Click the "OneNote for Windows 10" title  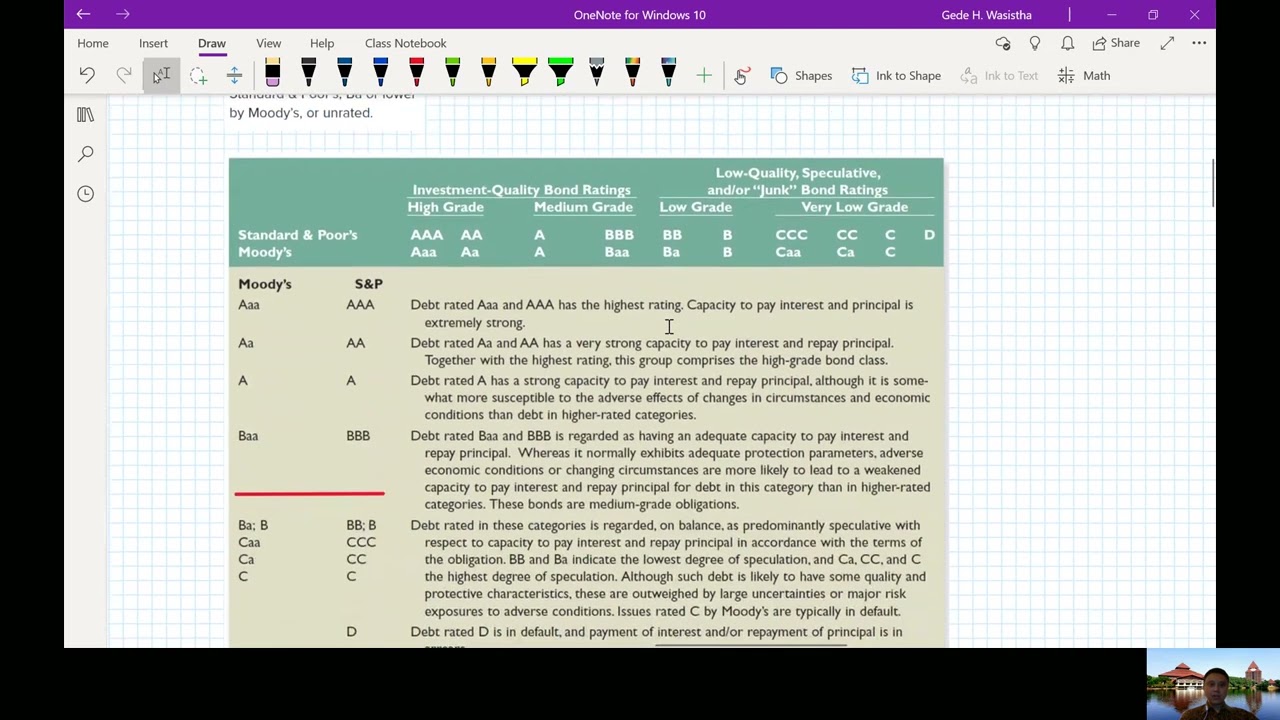(639, 15)
